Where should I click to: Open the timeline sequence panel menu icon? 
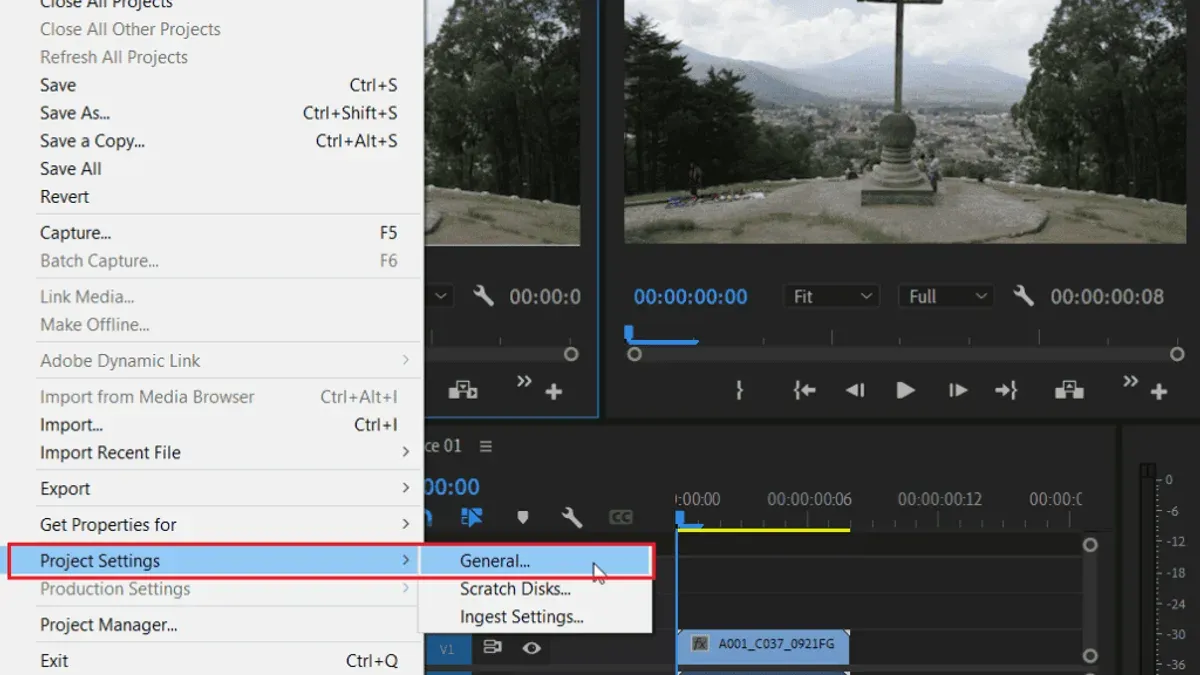click(x=486, y=446)
